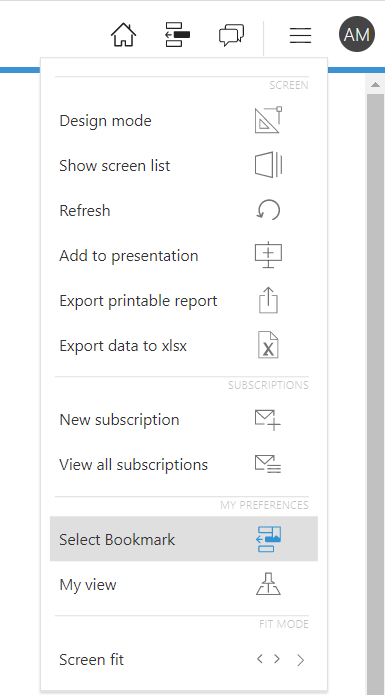Toggle the hamburger menu icon
This screenshot has width=386, height=695.
300,35
